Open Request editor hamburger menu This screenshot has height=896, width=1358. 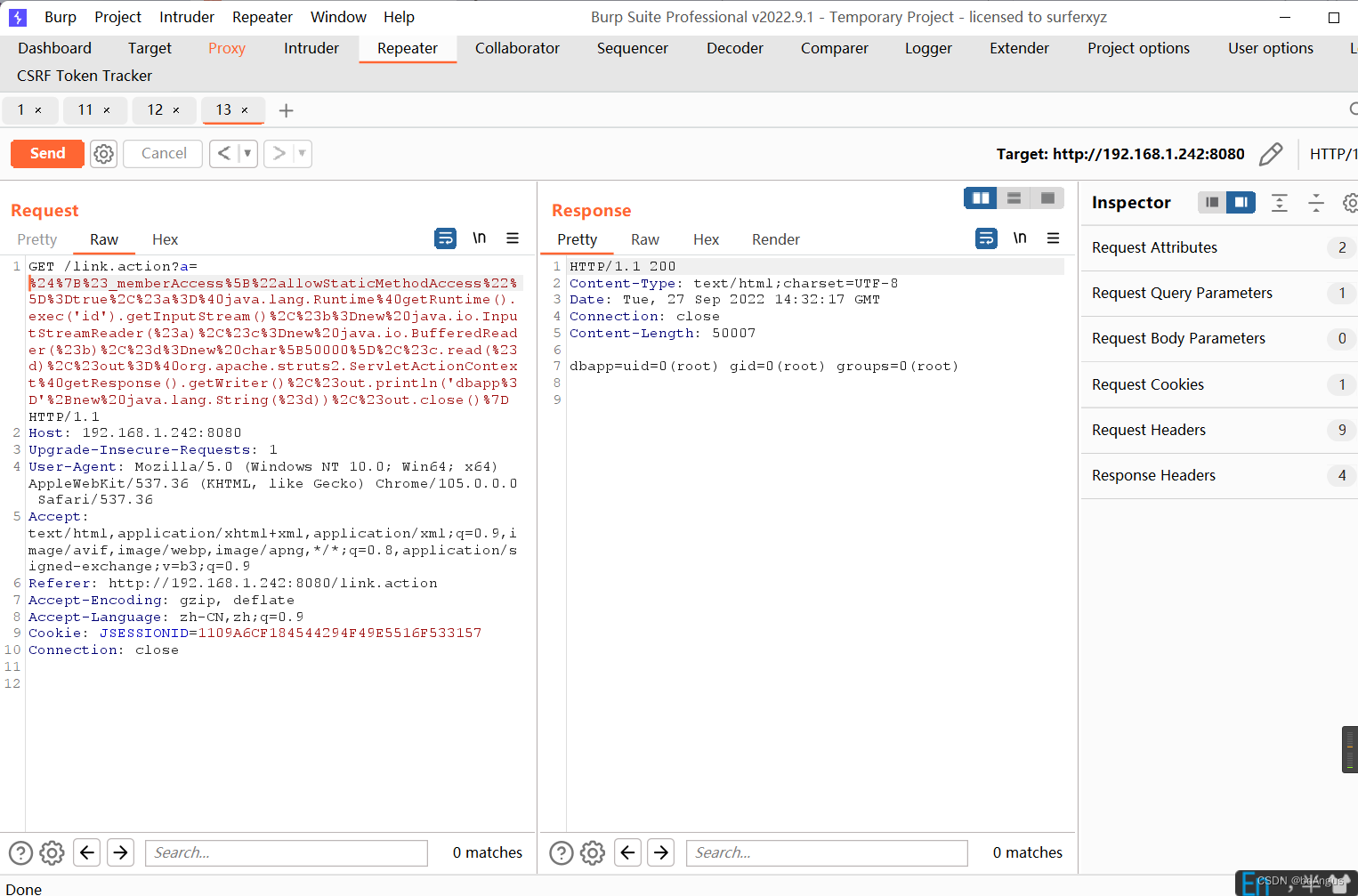(x=513, y=238)
